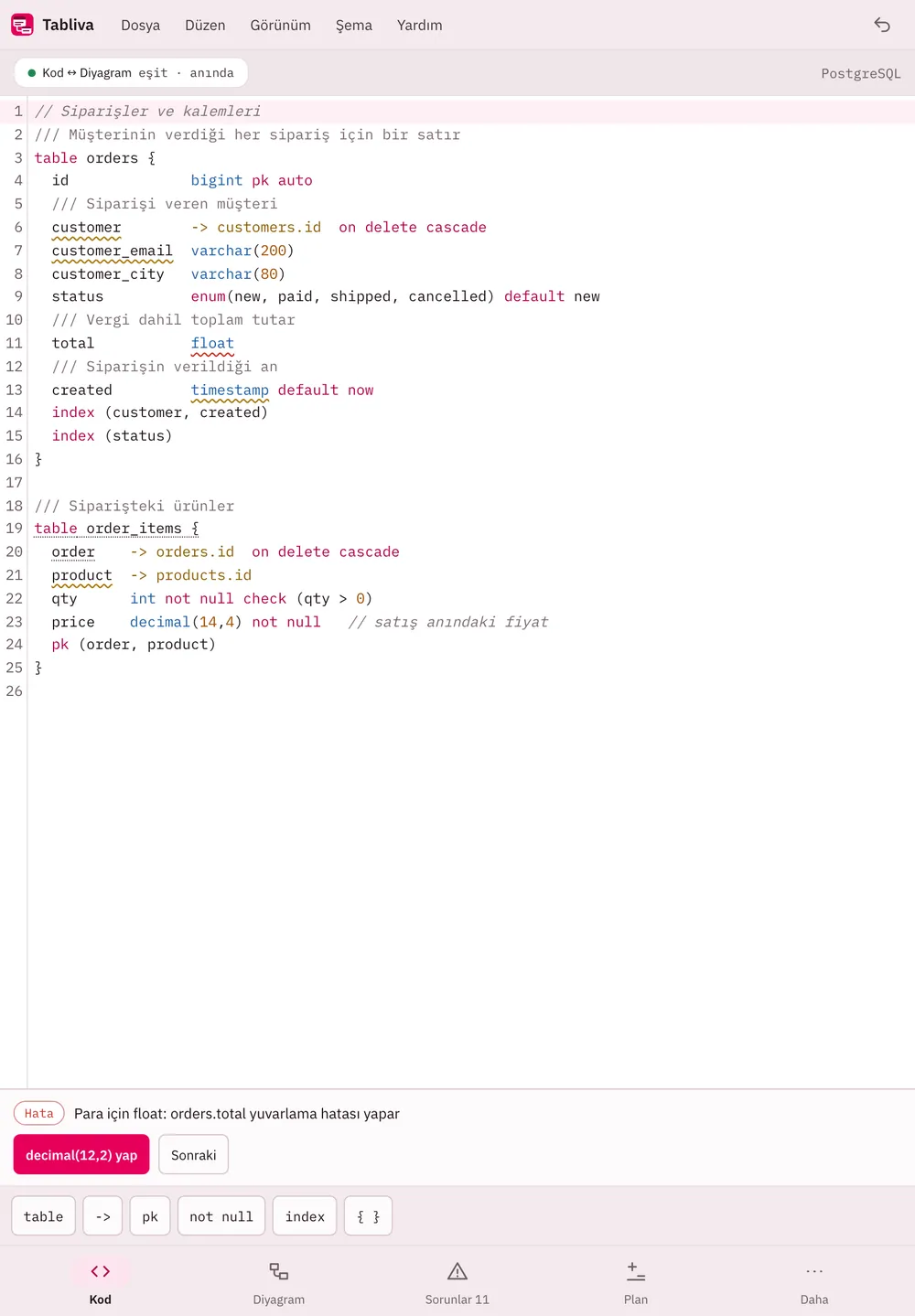The width and height of the screenshot is (915, 1316).
Task: Click 'index (status)' on line 15
Action: click(112, 436)
